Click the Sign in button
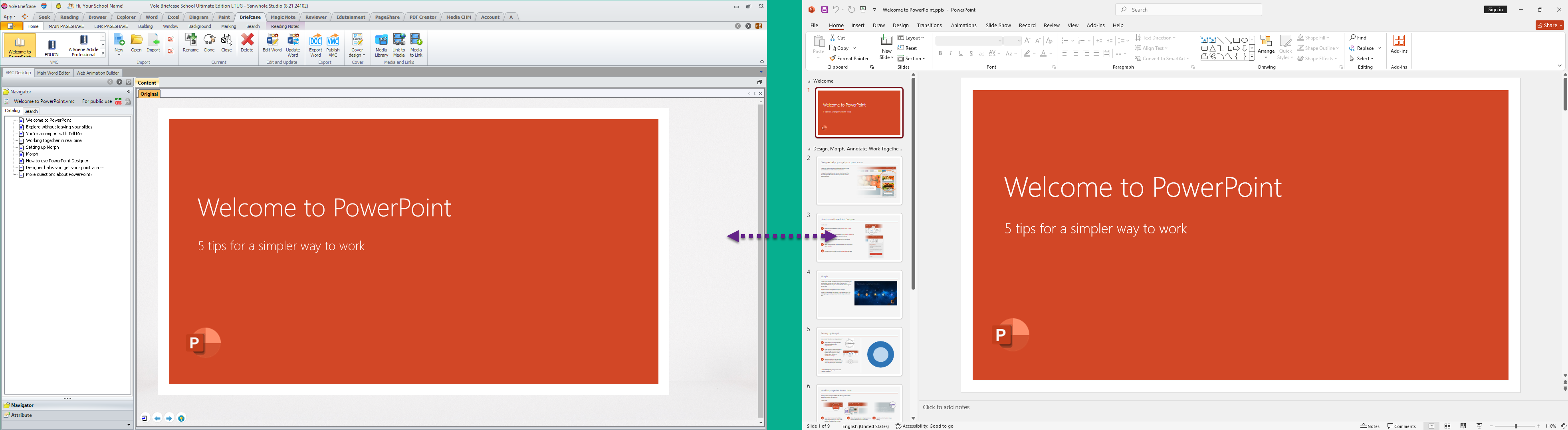This screenshot has height=430, width=1568. point(1496,10)
